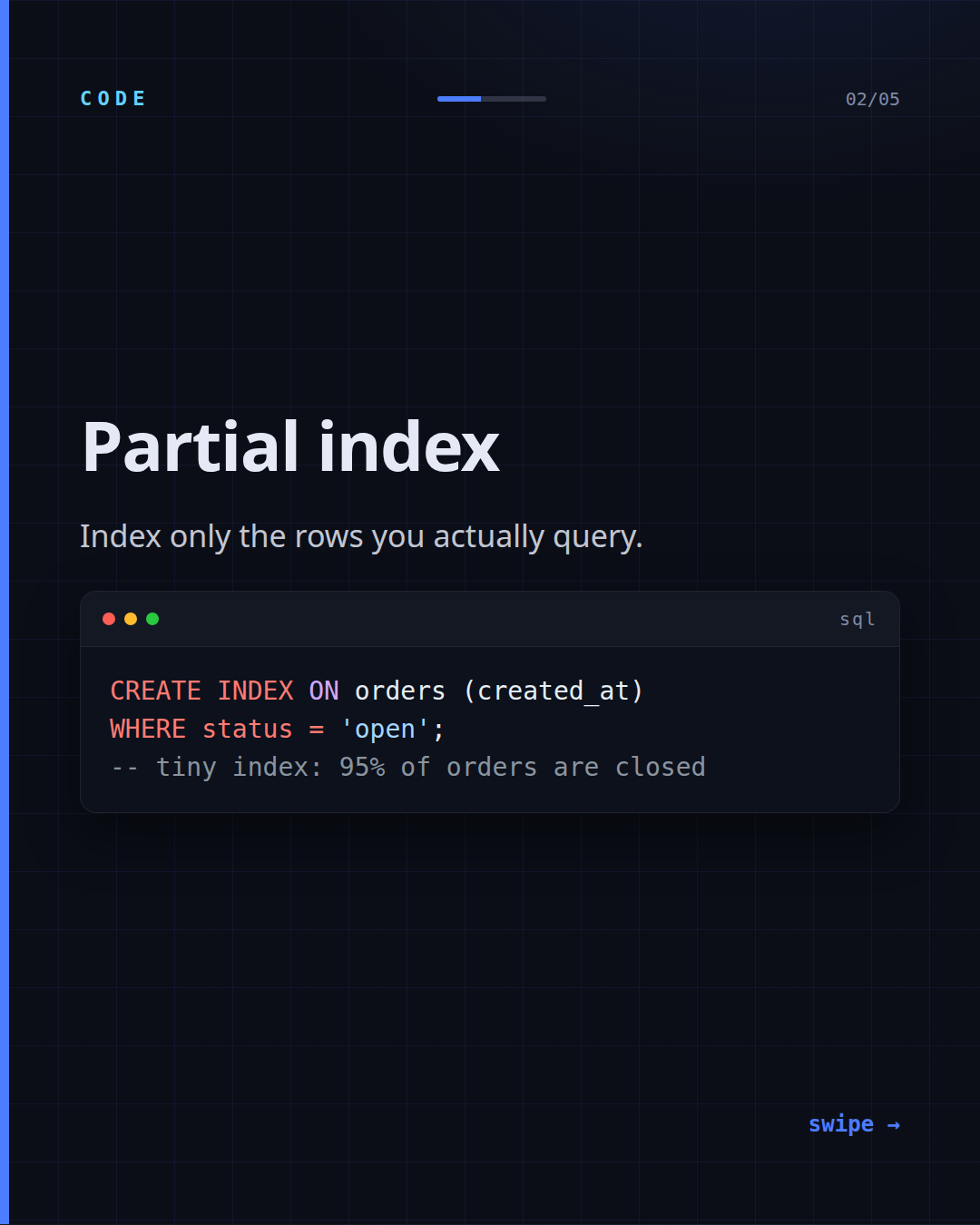Click the slide progress bar
This screenshot has height=1225, width=980.
pos(492,99)
